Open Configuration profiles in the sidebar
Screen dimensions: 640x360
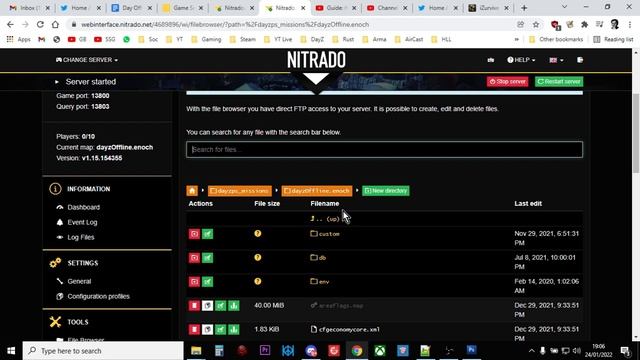click(x=98, y=296)
